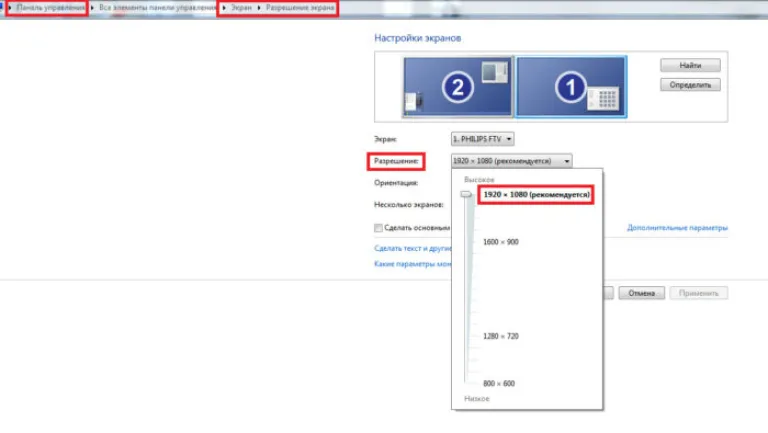Grab the resolution slider handle

[x=466, y=194]
